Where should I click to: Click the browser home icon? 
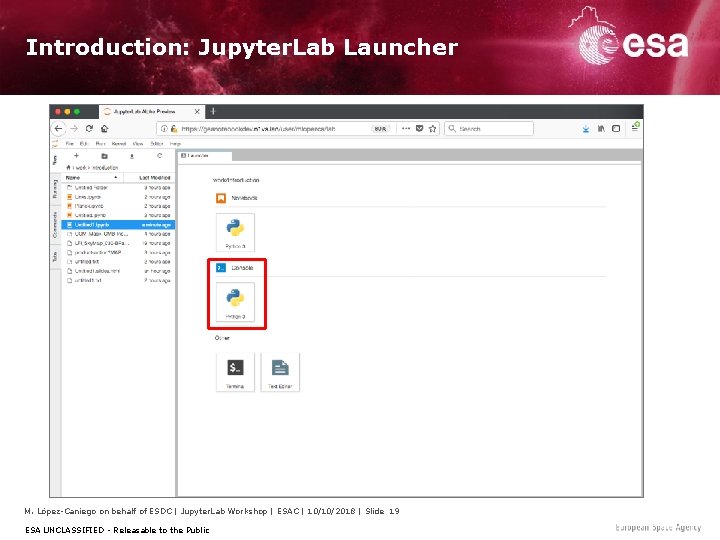[x=105, y=129]
